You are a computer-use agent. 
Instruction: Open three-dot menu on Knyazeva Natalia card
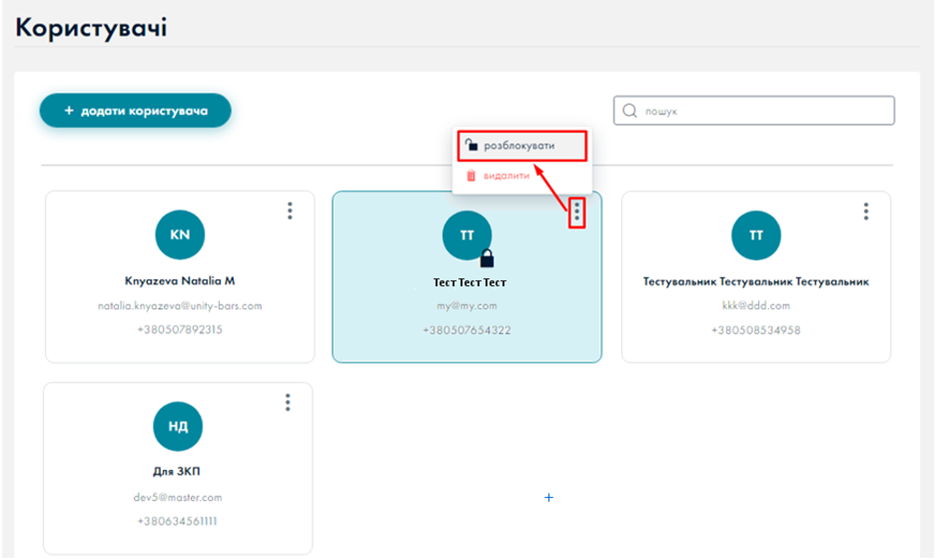click(x=290, y=211)
